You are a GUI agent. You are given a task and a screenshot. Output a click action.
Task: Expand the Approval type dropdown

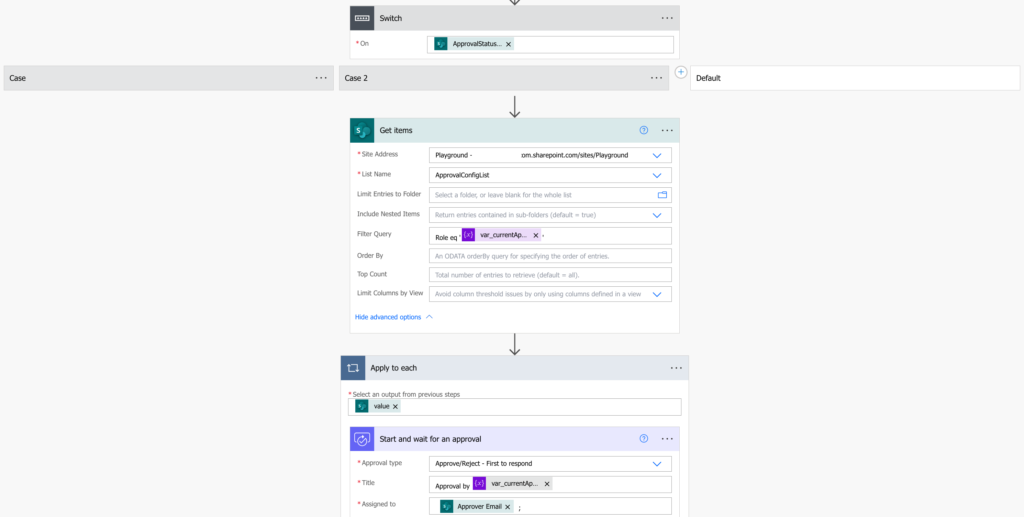tap(657, 463)
